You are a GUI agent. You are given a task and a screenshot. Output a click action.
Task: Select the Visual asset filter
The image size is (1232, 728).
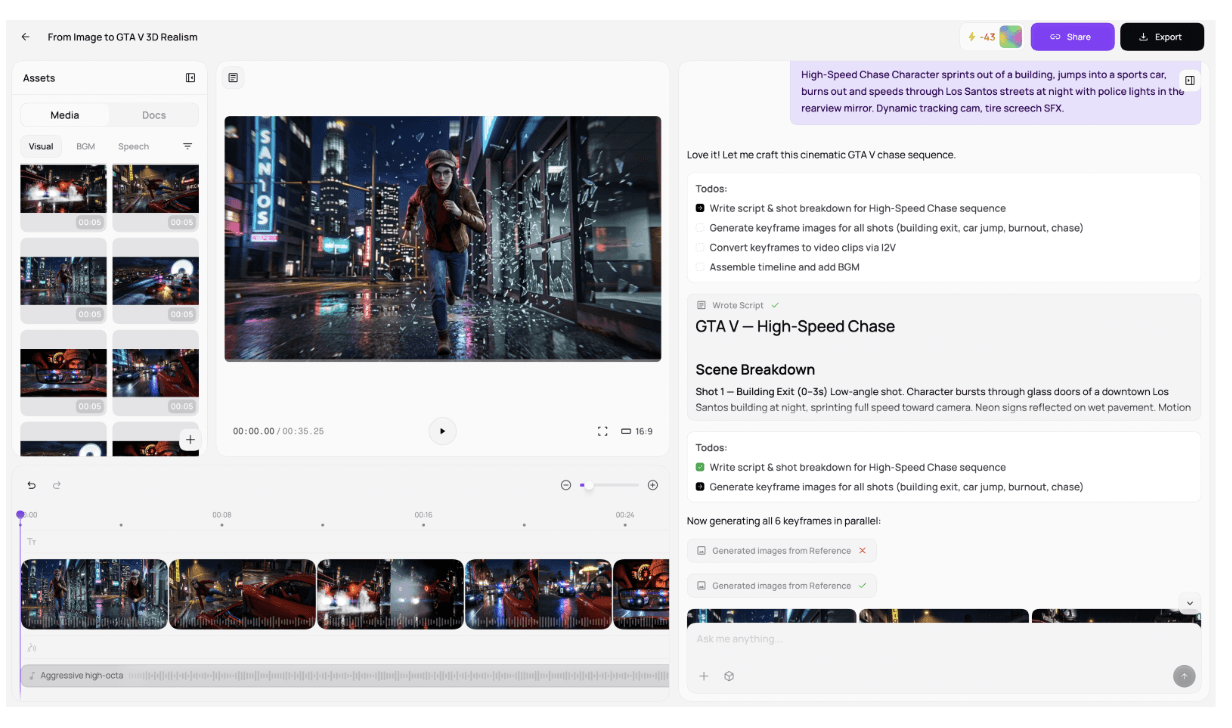41,146
